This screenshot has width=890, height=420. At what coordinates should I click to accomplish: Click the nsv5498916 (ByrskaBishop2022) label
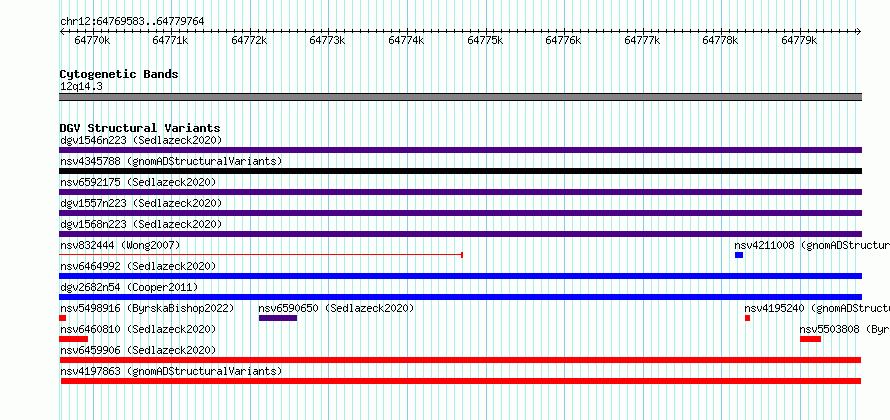coord(147,308)
